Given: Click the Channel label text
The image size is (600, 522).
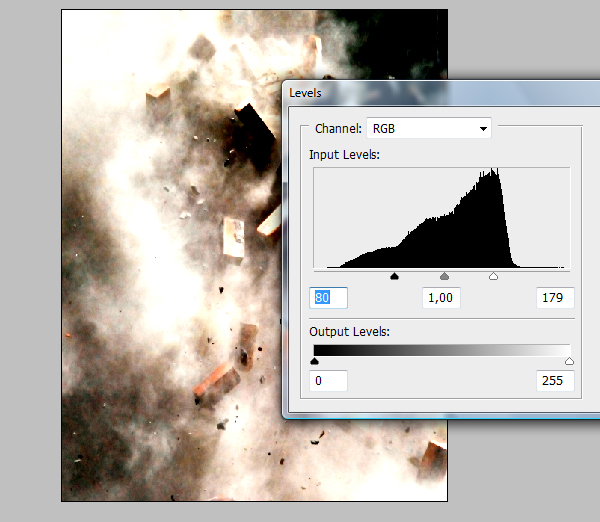Looking at the screenshot, I should coord(338,129).
